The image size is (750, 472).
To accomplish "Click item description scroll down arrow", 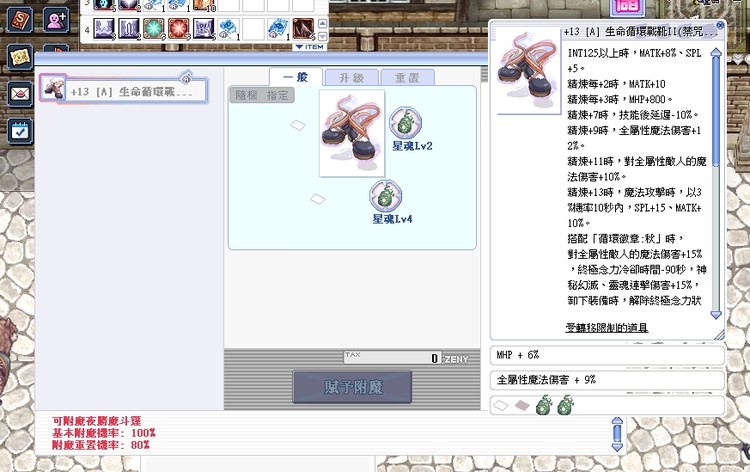I will coord(716,315).
